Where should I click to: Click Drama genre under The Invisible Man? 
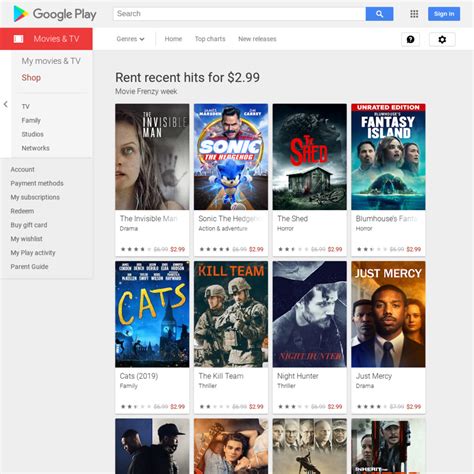[129, 229]
